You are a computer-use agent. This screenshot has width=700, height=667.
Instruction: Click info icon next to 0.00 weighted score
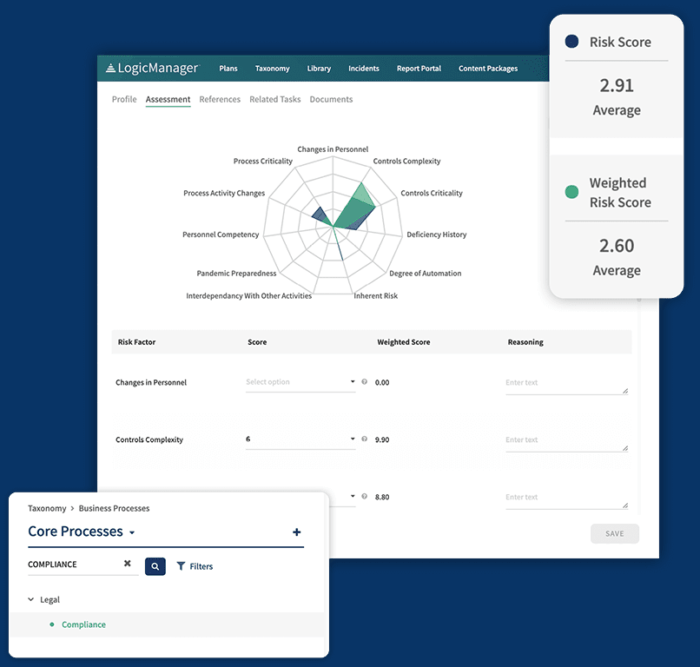tap(364, 382)
